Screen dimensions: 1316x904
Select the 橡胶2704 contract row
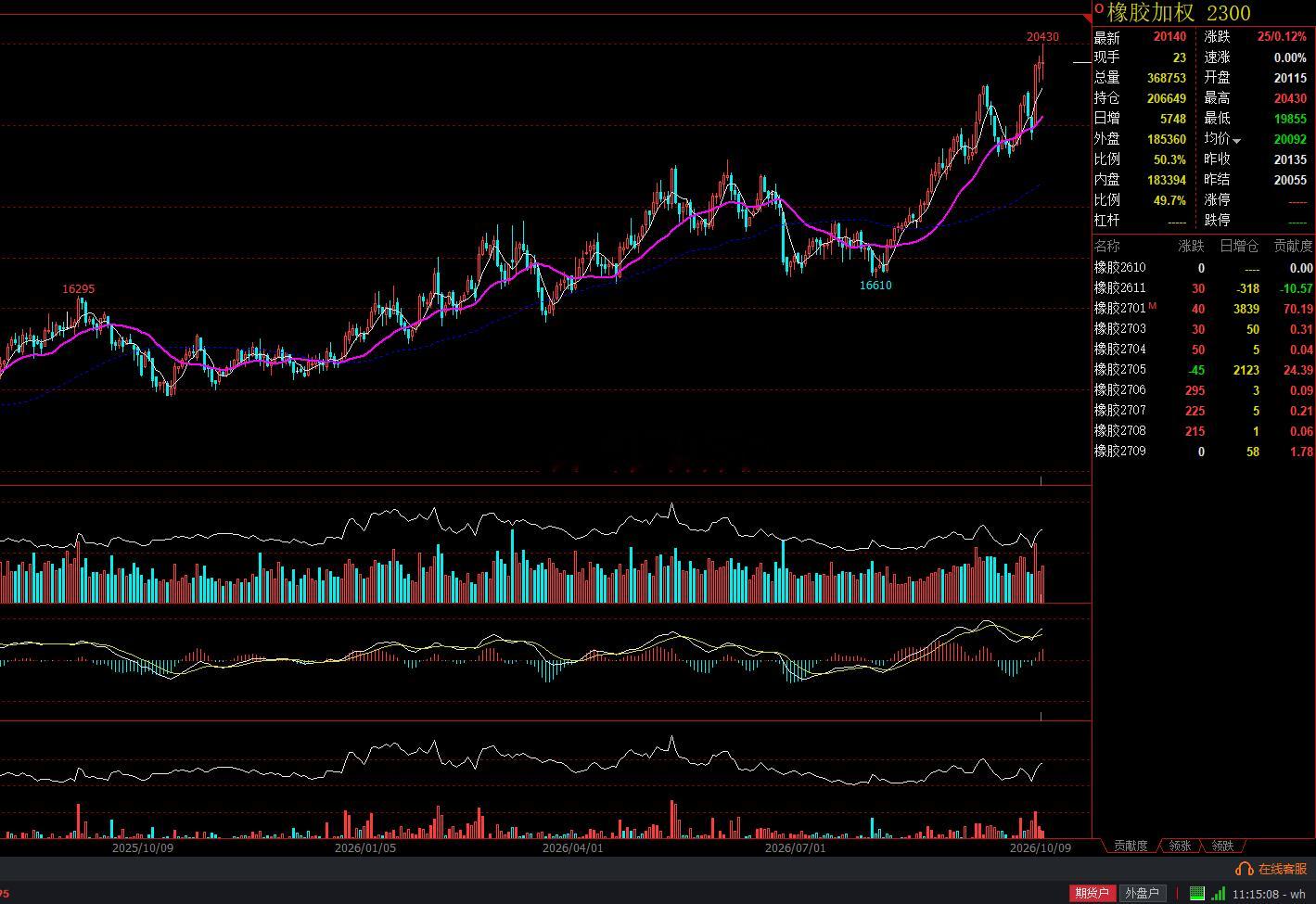(1204, 350)
